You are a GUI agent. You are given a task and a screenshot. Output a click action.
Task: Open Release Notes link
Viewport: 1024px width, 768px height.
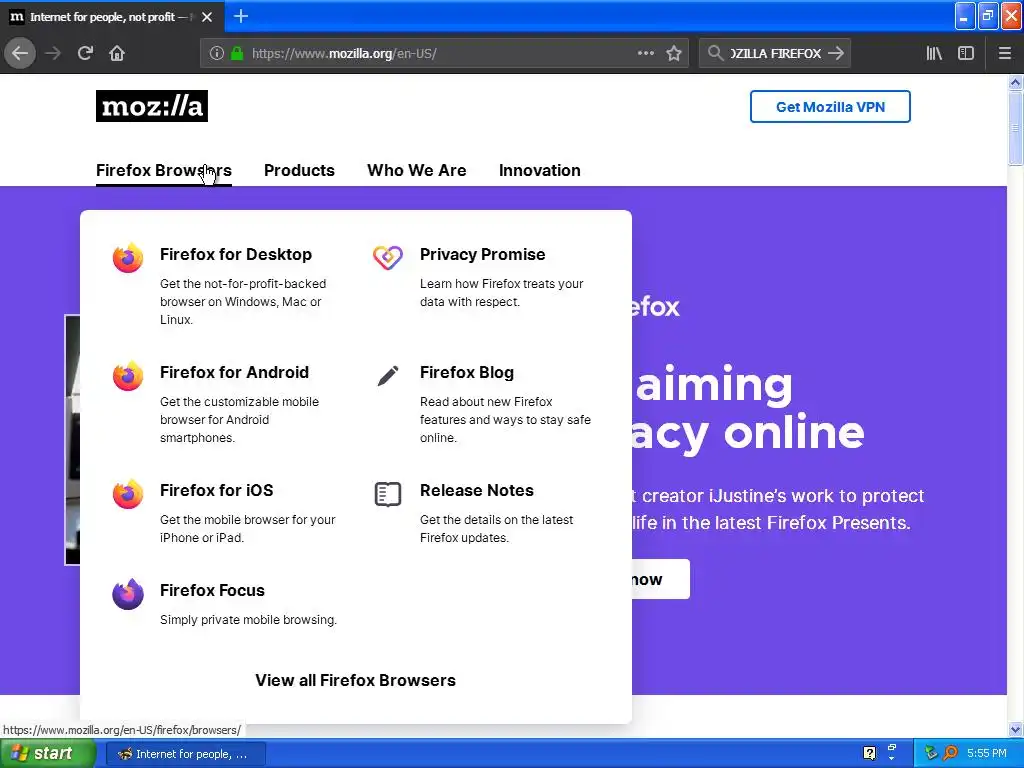click(x=477, y=490)
